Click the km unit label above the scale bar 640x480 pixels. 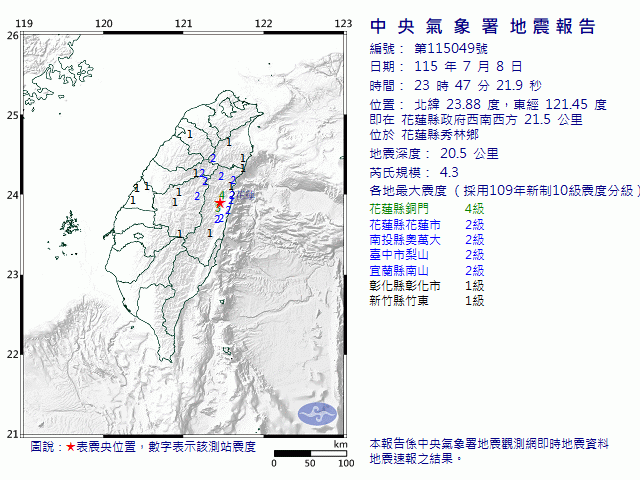pyautogui.click(x=340, y=444)
